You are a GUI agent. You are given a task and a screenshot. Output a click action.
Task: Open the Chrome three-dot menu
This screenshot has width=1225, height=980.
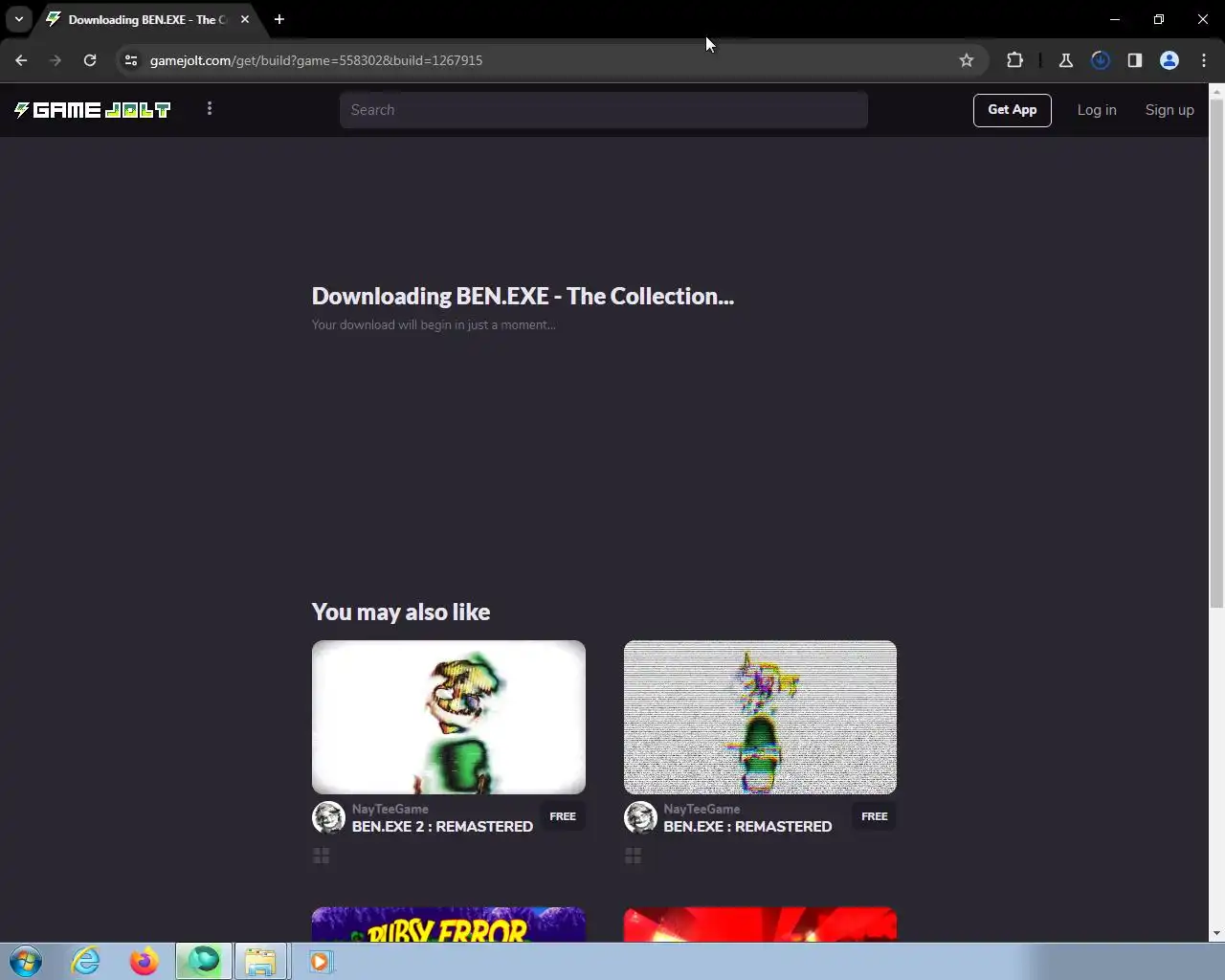pyautogui.click(x=1204, y=60)
